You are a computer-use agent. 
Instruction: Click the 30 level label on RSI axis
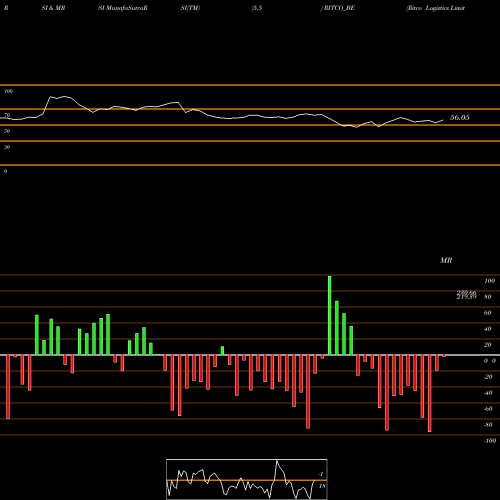(x=7, y=147)
